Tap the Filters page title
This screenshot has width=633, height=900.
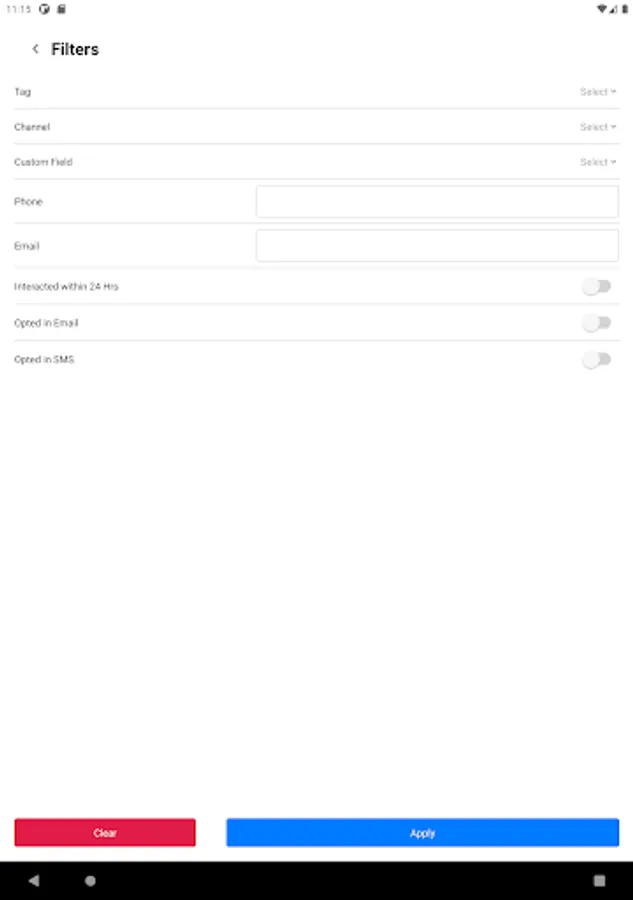pyautogui.click(x=75, y=49)
